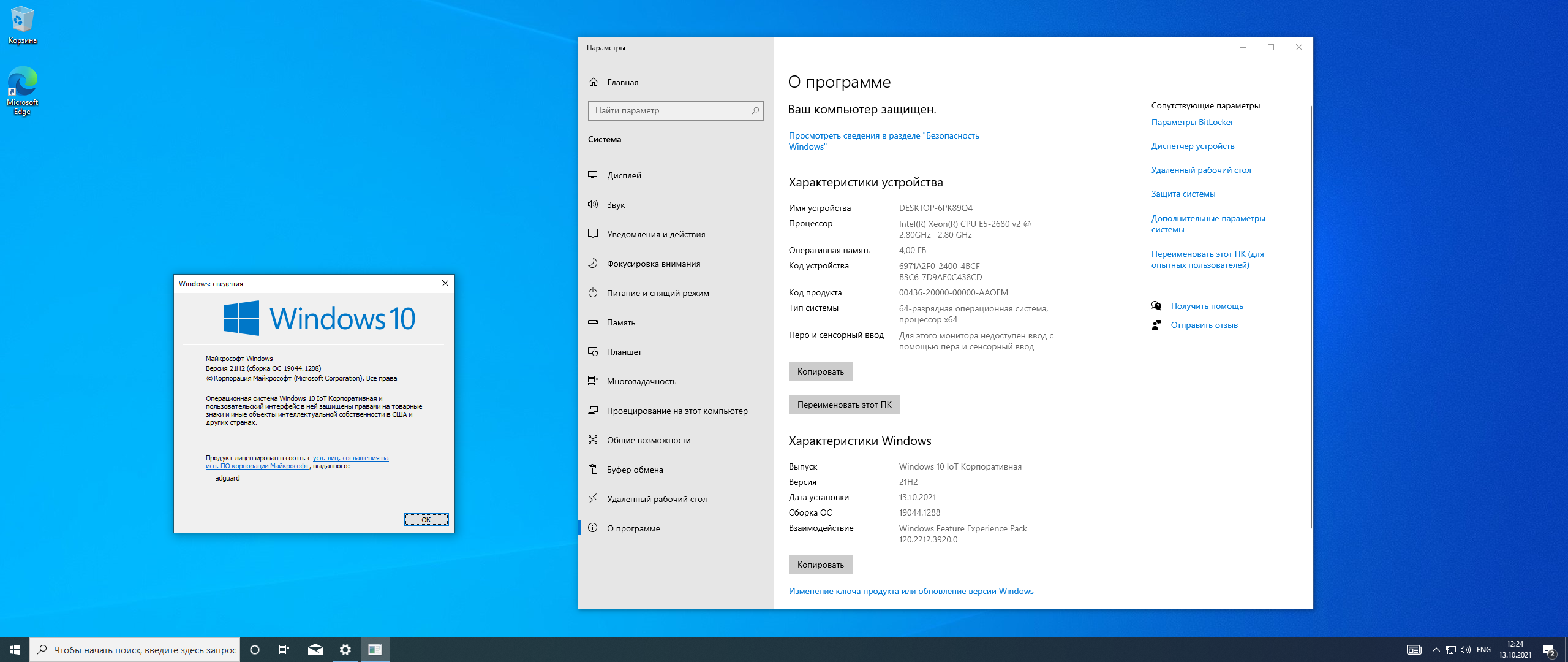The width and height of the screenshot is (1568, 662).
Task: Open Sound settings in sidebar
Action: (616, 205)
